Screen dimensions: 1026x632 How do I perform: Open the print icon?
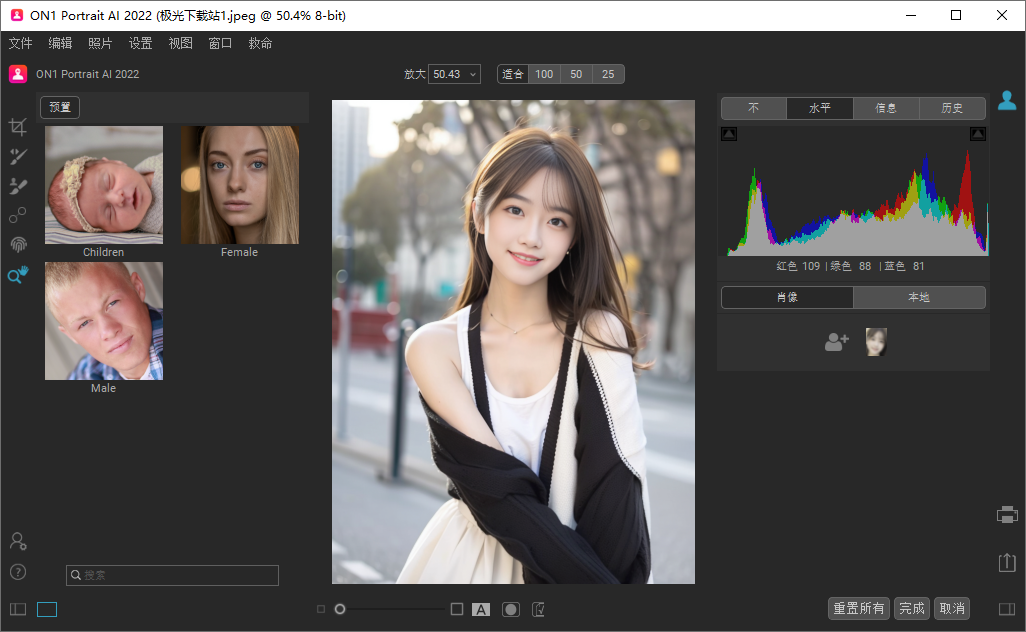tap(1007, 515)
